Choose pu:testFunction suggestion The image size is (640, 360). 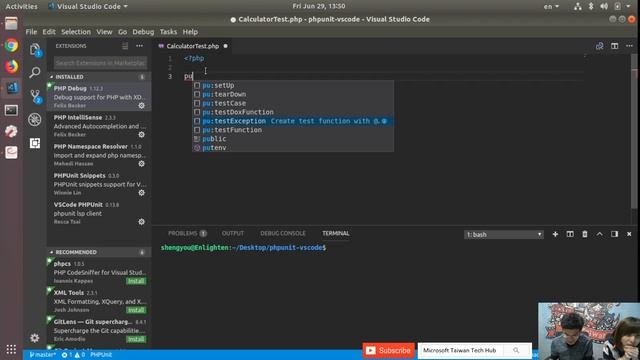293,130
